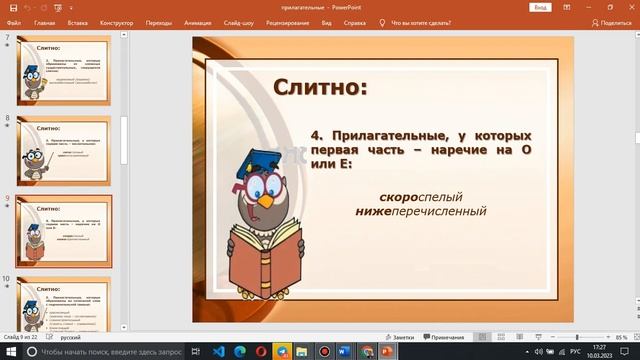The height and width of the screenshot is (360, 640).
Task: Click animation star under slide 10 number
Action: pos(7,287)
